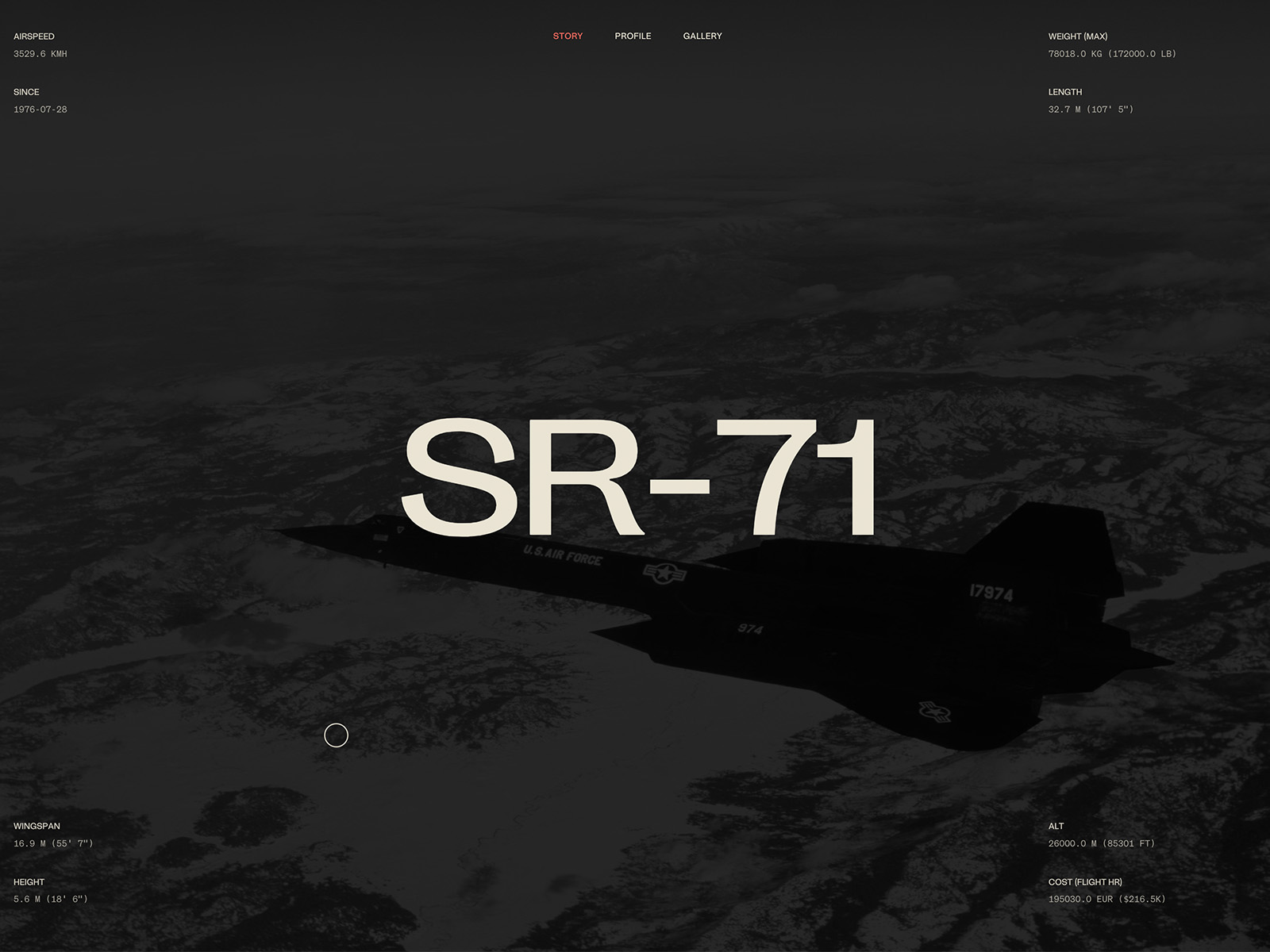Select the AIRSPEED label

[34, 36]
